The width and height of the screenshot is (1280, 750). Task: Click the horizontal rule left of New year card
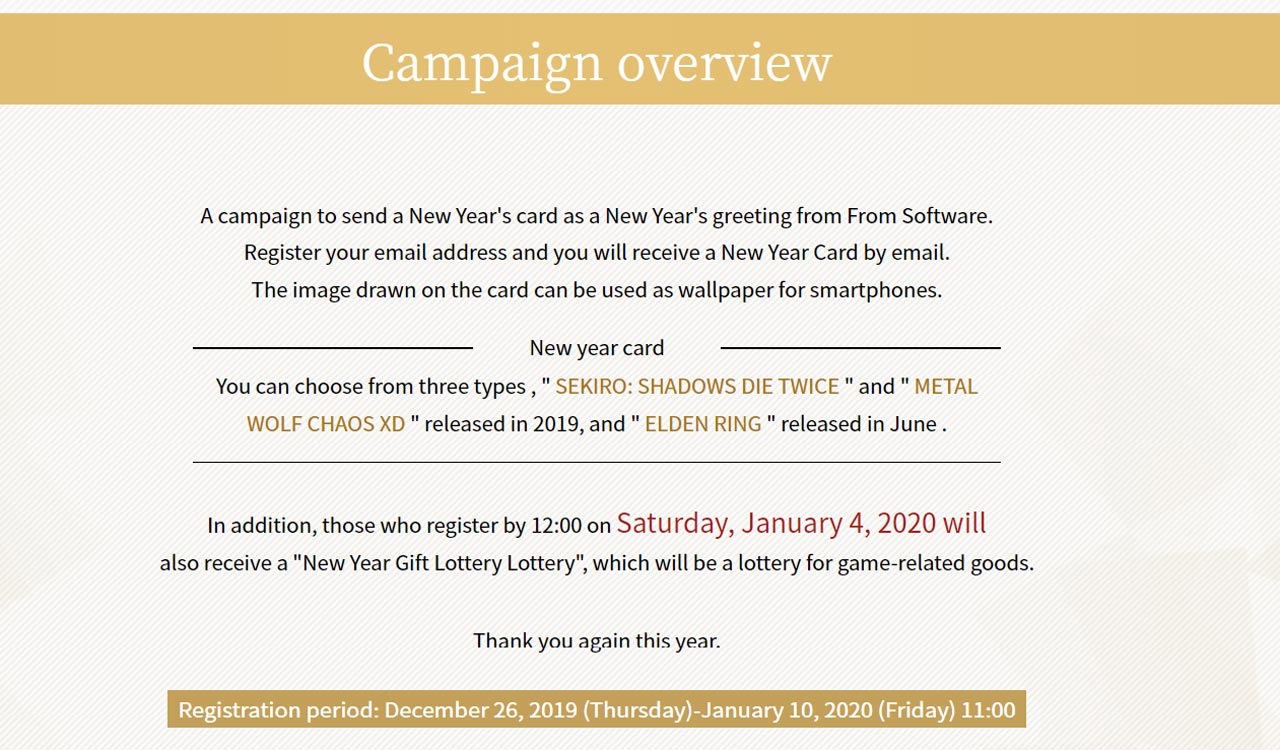tap(332, 348)
